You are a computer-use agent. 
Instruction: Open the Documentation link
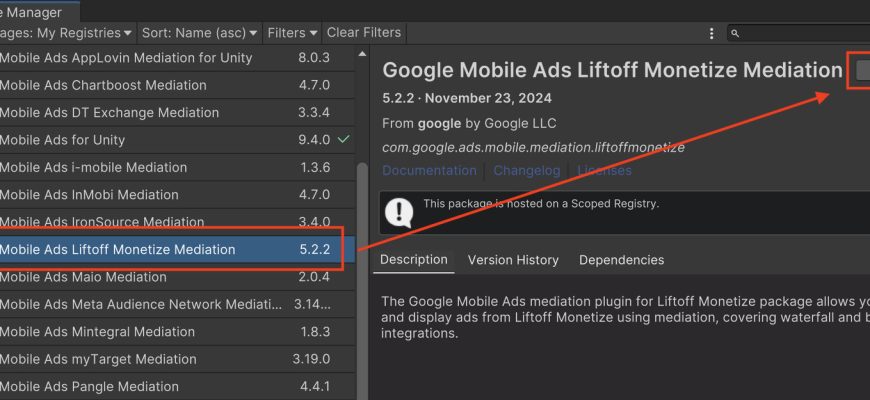[x=429, y=170]
